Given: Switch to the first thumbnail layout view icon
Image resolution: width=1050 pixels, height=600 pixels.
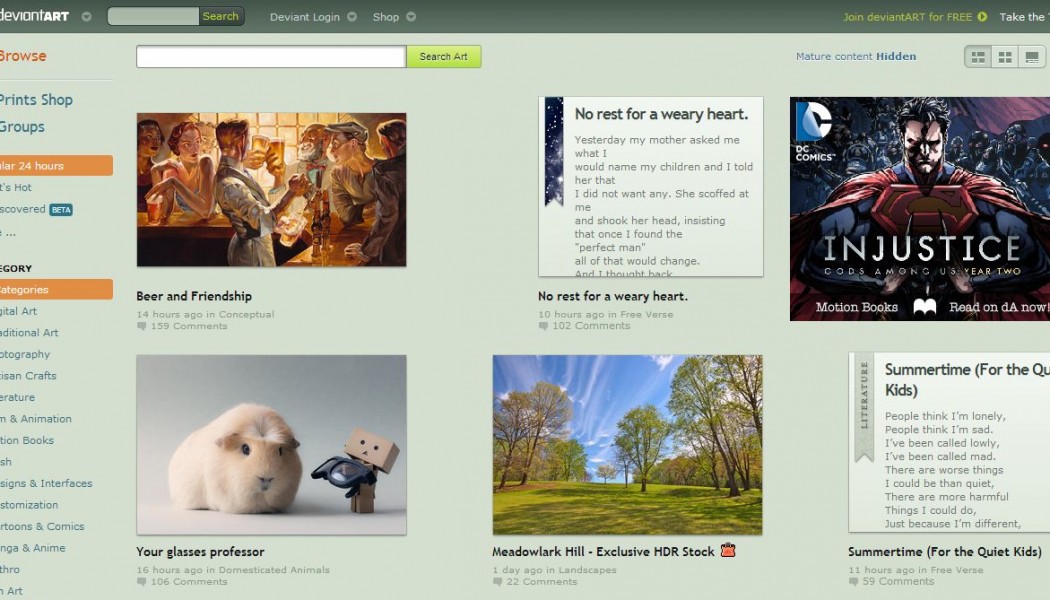Looking at the screenshot, I should point(978,57).
